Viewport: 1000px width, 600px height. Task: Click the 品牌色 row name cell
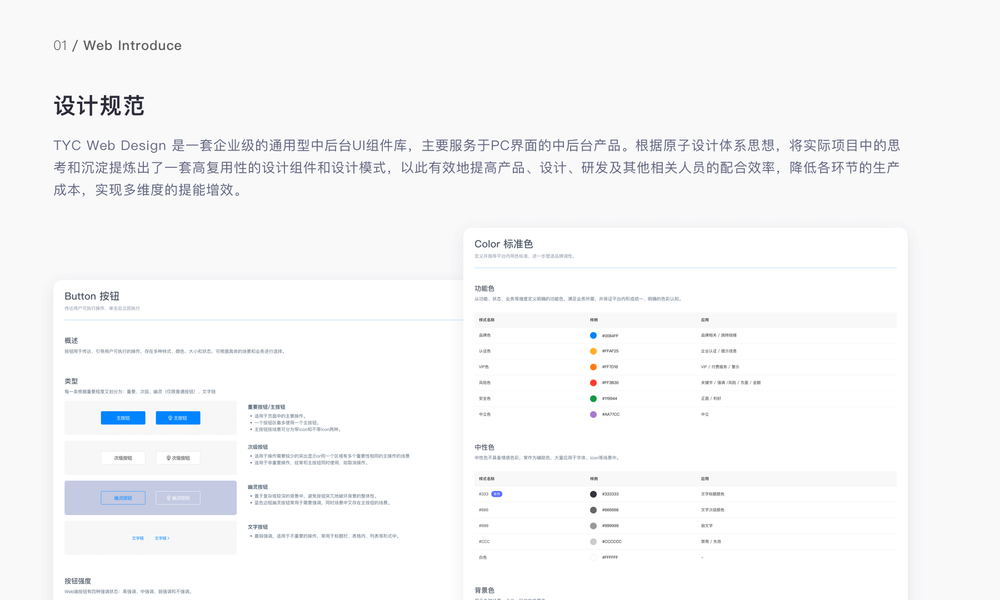485,335
